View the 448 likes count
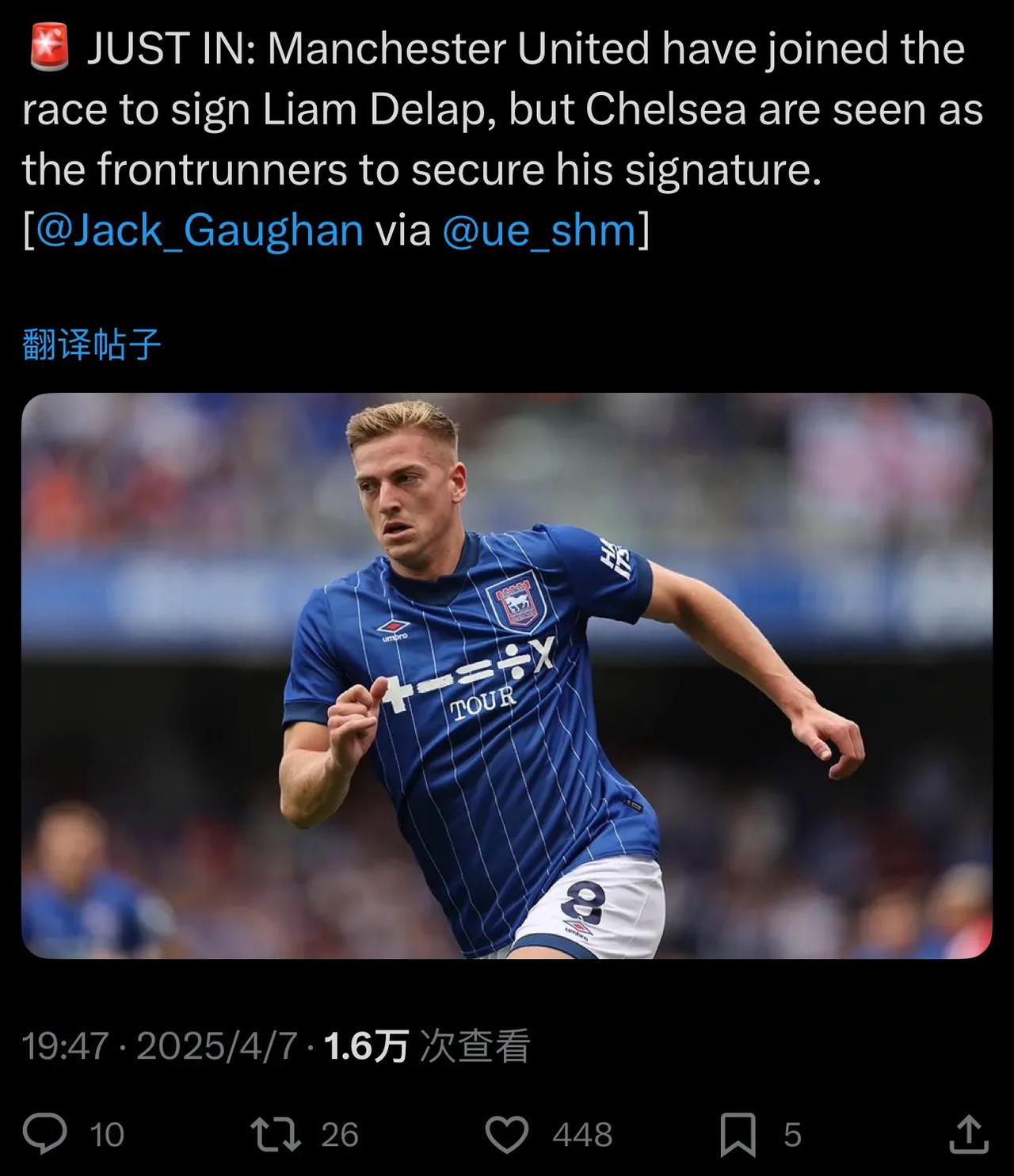The width and height of the screenshot is (1014, 1176). [x=582, y=1135]
